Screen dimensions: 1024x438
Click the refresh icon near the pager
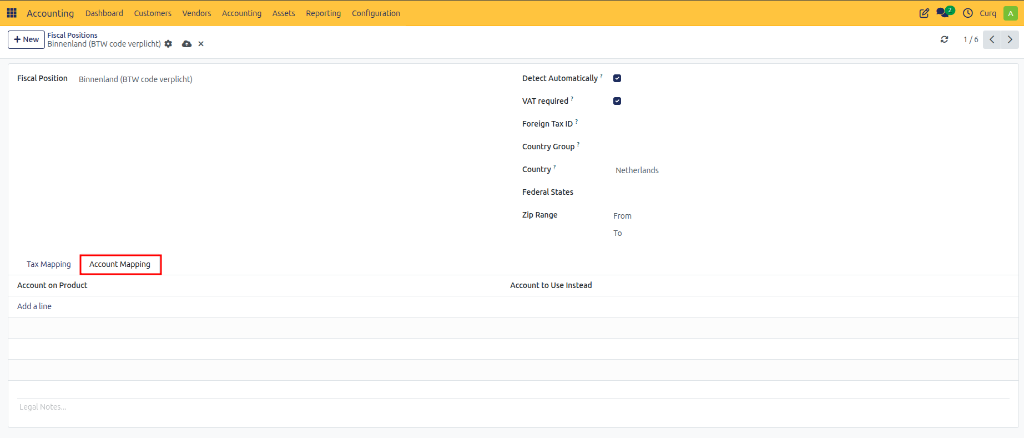tap(944, 40)
